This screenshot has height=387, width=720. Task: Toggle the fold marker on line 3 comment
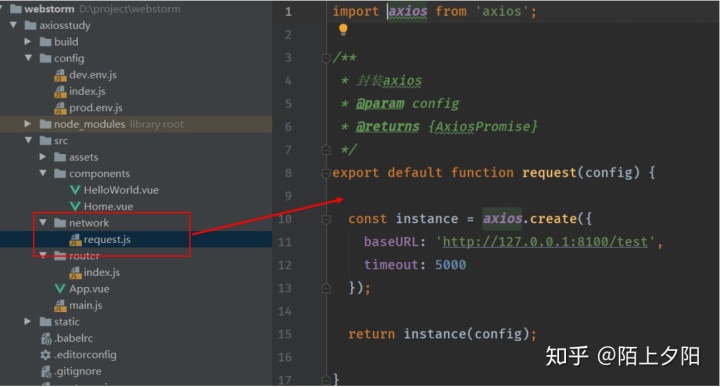pyautogui.click(x=326, y=58)
